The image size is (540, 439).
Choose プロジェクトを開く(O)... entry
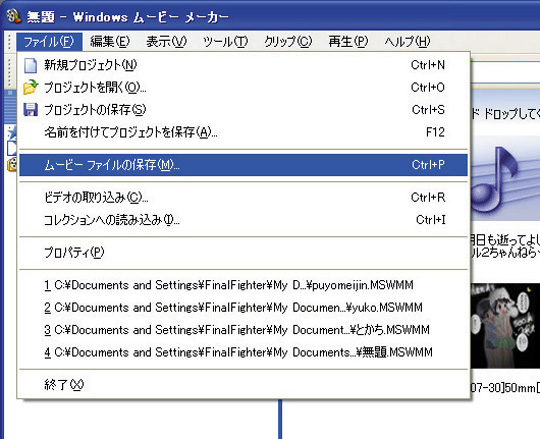243,87
